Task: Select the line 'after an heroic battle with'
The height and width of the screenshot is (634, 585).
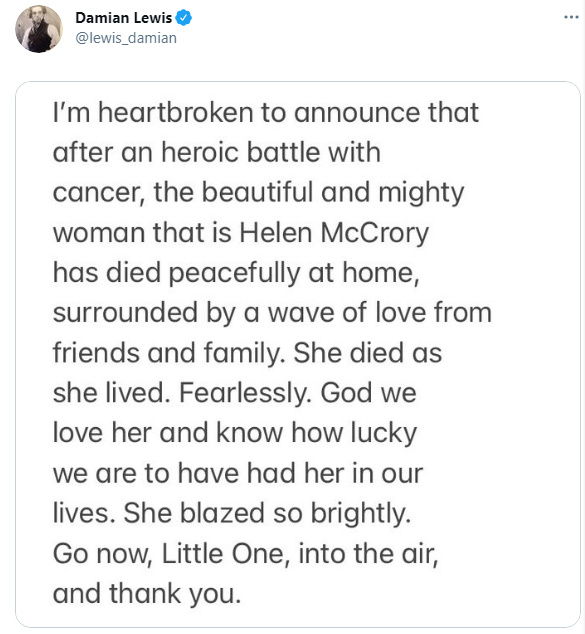Action: coord(217,152)
